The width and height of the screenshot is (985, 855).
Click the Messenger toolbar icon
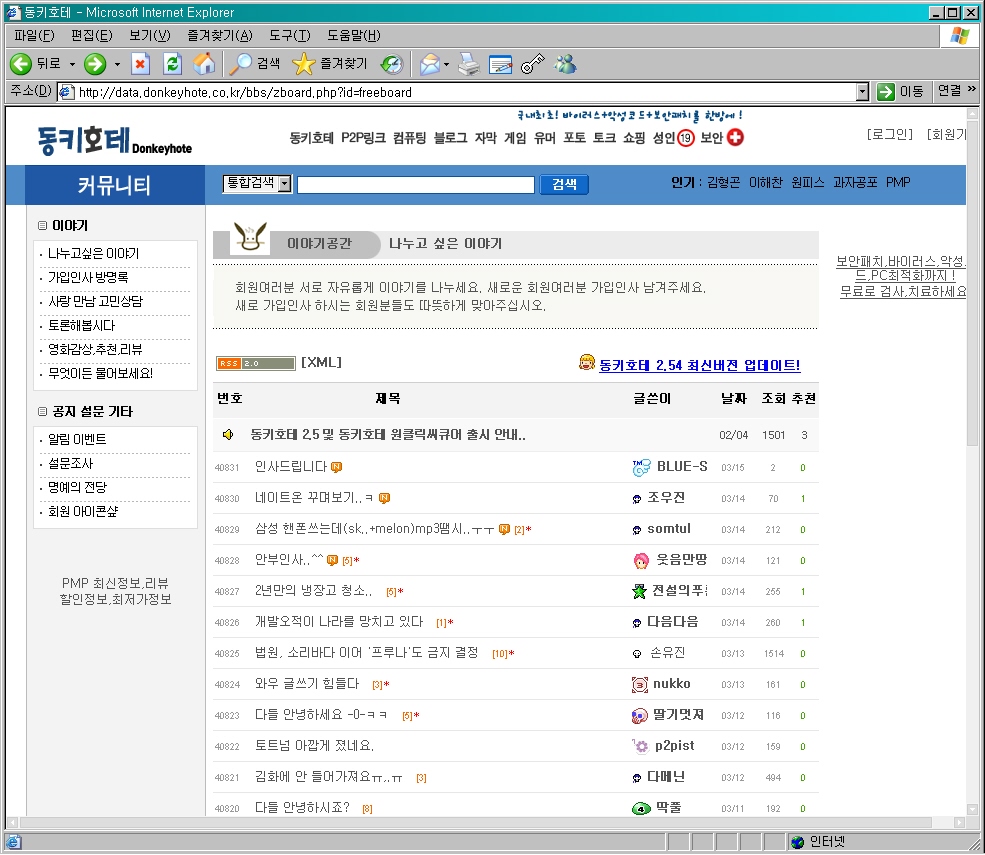566,64
